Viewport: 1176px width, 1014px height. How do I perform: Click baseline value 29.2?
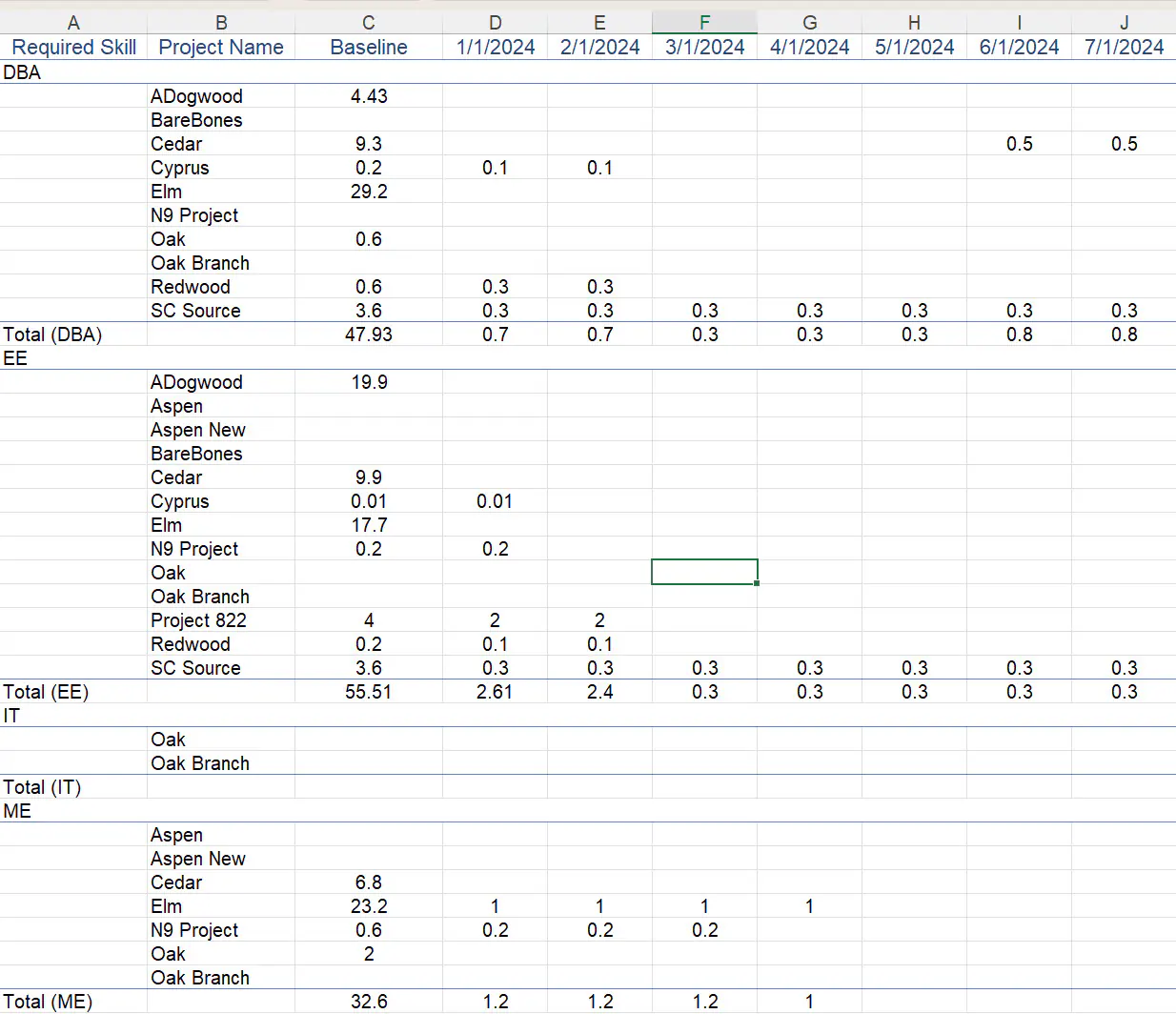[369, 192]
